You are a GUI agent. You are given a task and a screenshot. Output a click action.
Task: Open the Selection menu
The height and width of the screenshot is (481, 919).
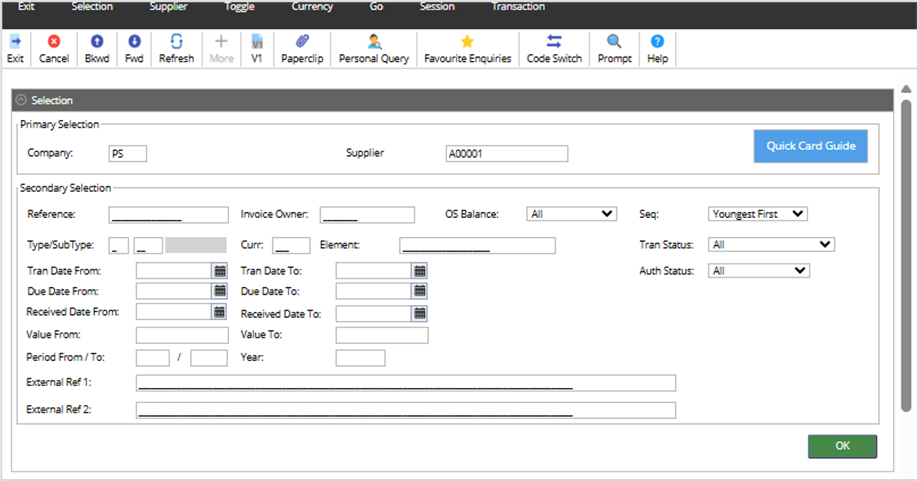pyautogui.click(x=92, y=6)
